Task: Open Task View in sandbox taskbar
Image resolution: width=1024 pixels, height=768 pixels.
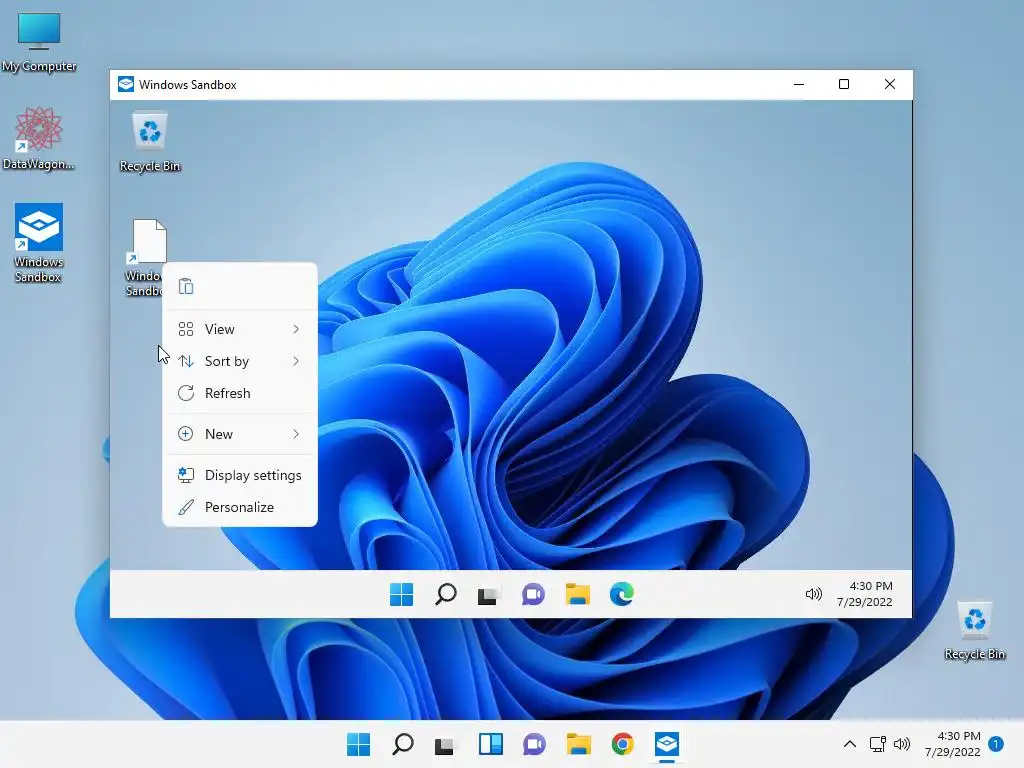Action: 488,594
